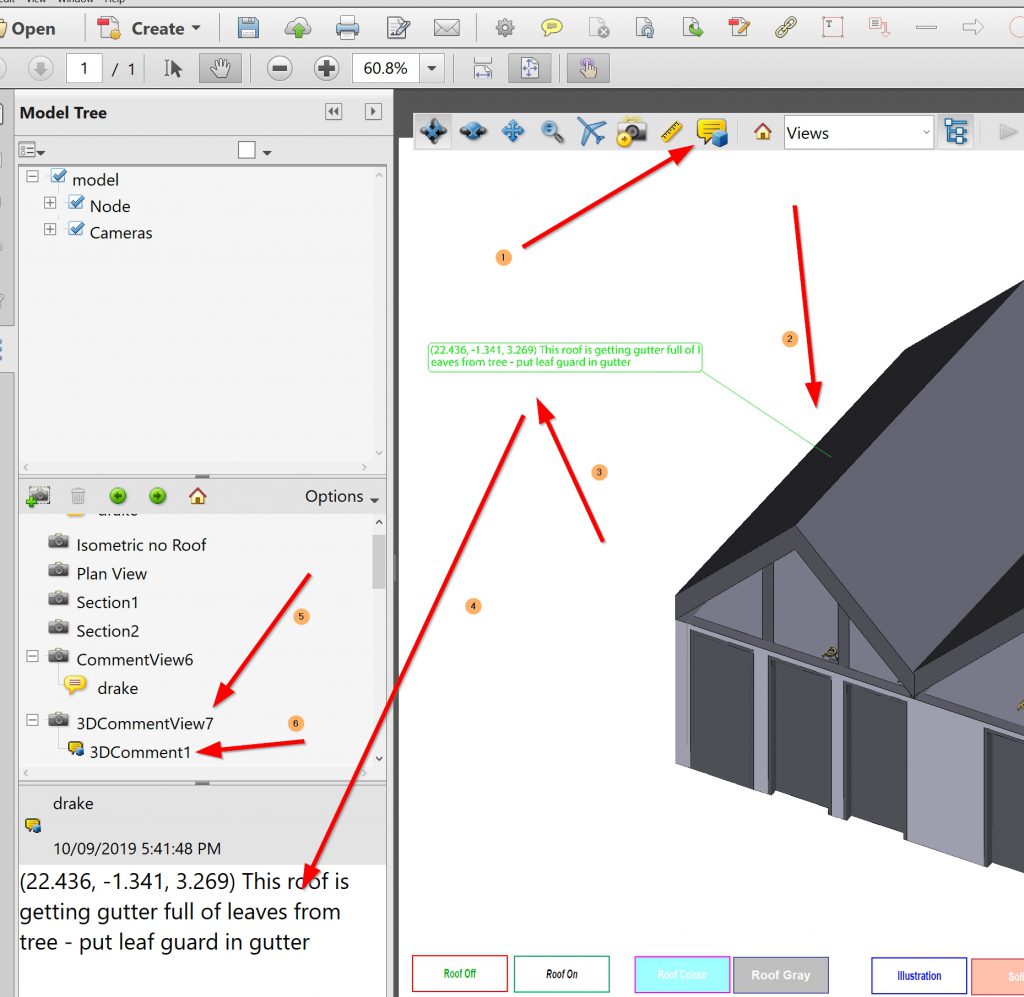
Task: Toggle the Node visibility checkbox
Action: pyautogui.click(x=76, y=204)
